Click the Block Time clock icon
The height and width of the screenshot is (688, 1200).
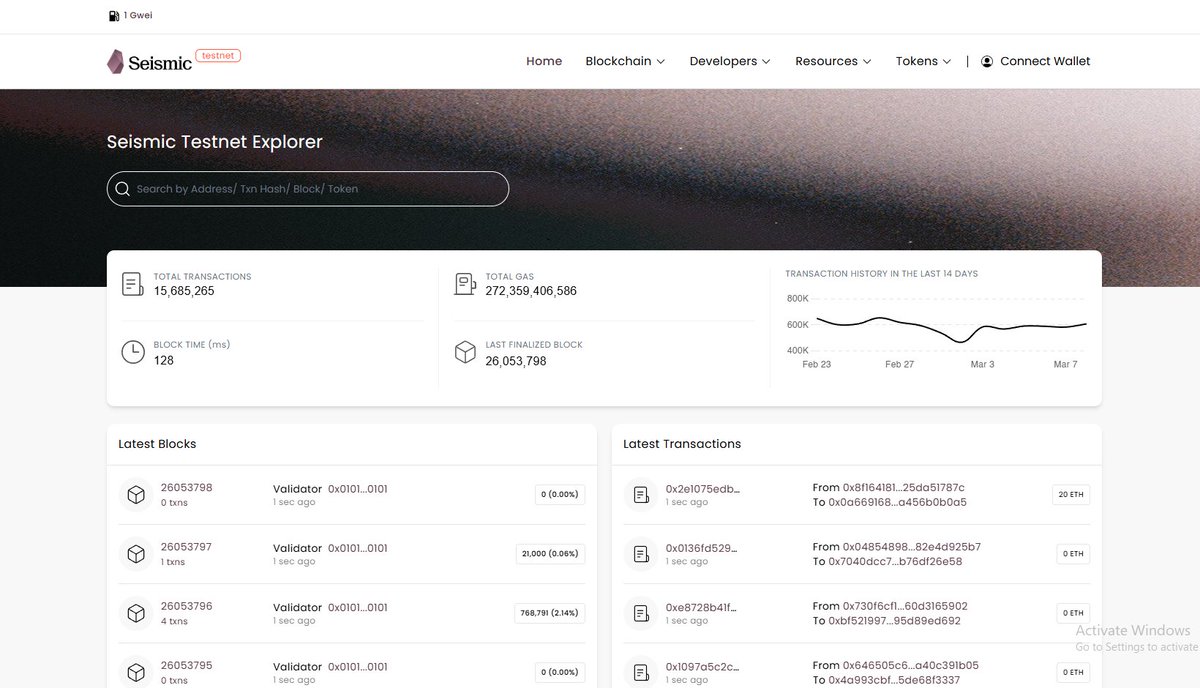click(132, 352)
